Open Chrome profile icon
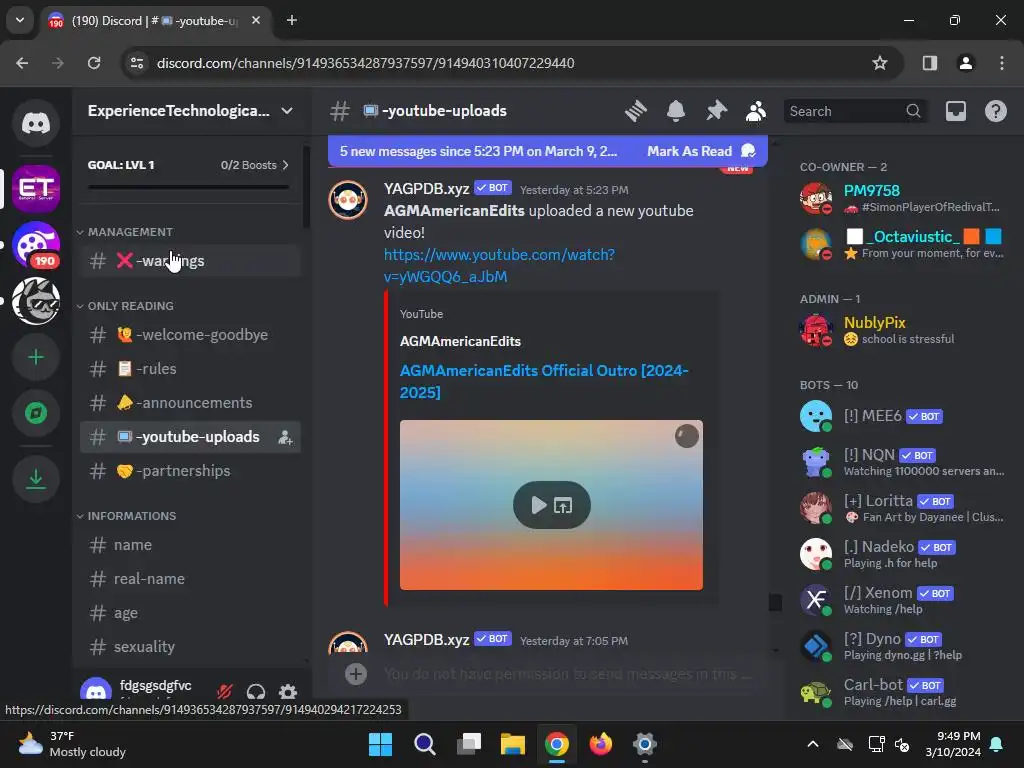 click(965, 63)
